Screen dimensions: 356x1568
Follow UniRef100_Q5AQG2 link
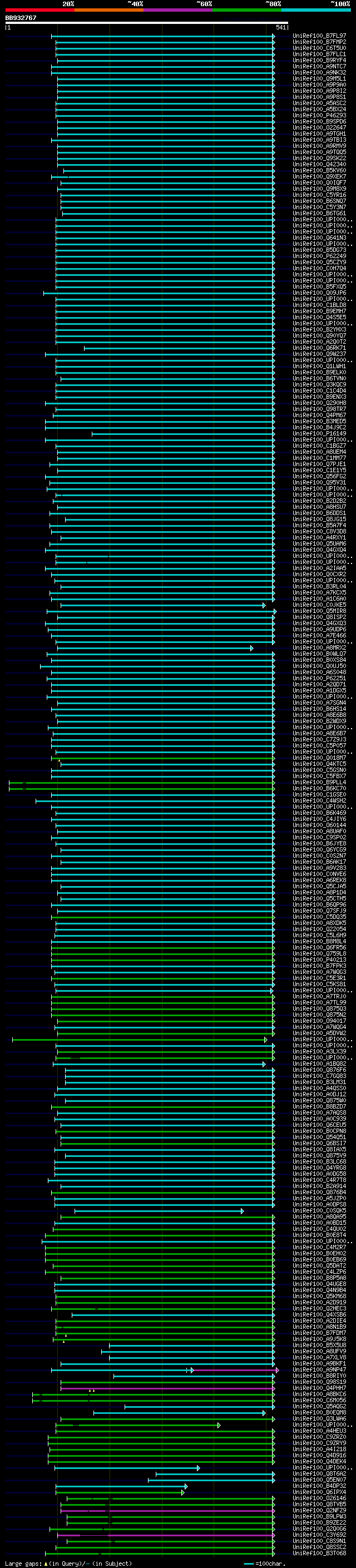point(319,1406)
